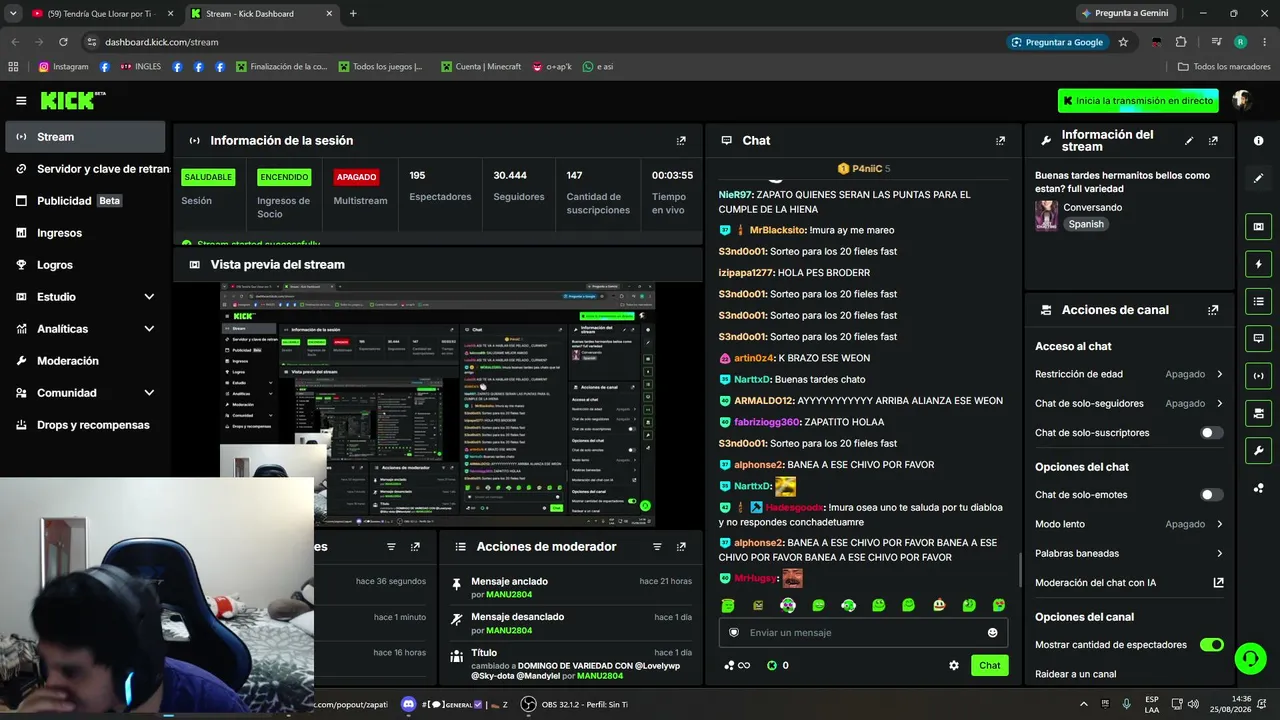The height and width of the screenshot is (720, 1280).
Task: Pop out the Acciones de canal panel
Action: [1213, 310]
